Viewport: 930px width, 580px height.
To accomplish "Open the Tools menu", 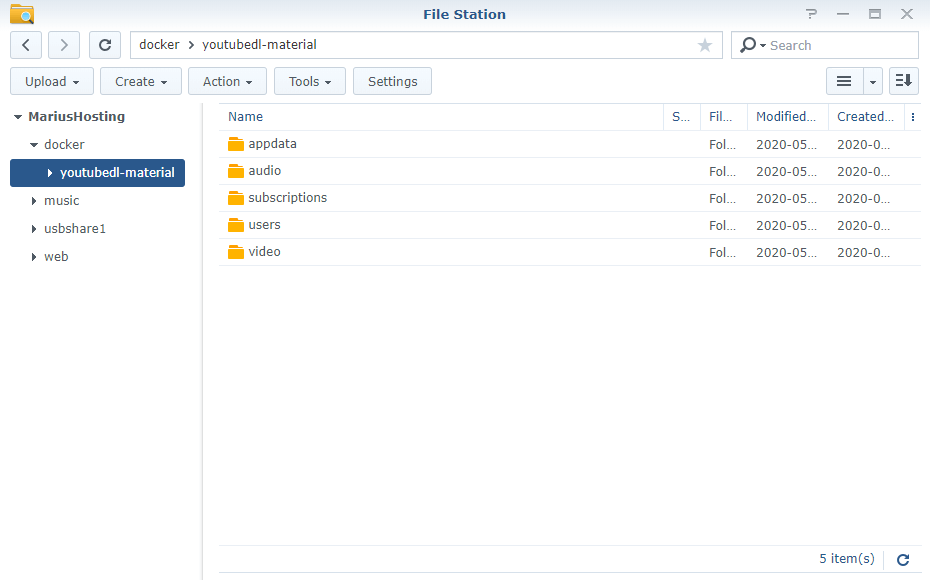I will (309, 81).
